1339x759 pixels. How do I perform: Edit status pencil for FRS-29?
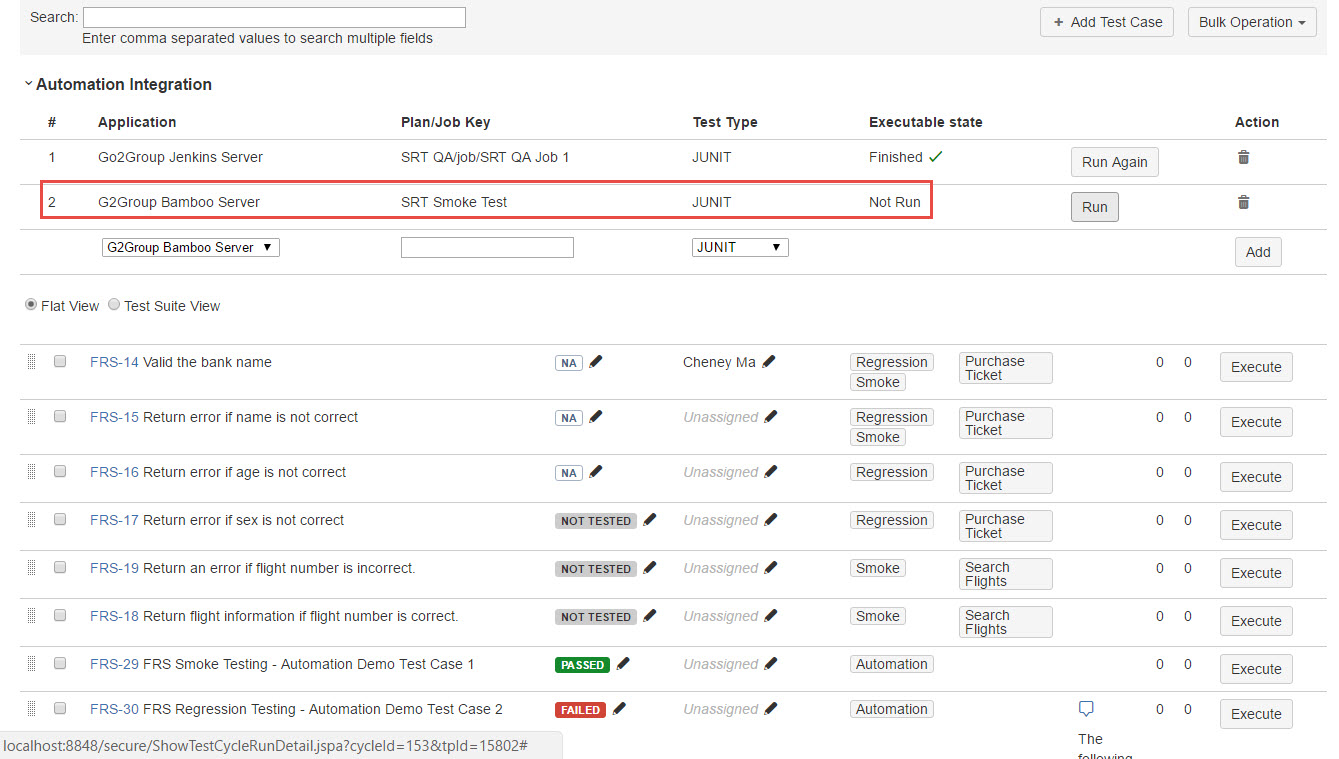[x=623, y=664]
